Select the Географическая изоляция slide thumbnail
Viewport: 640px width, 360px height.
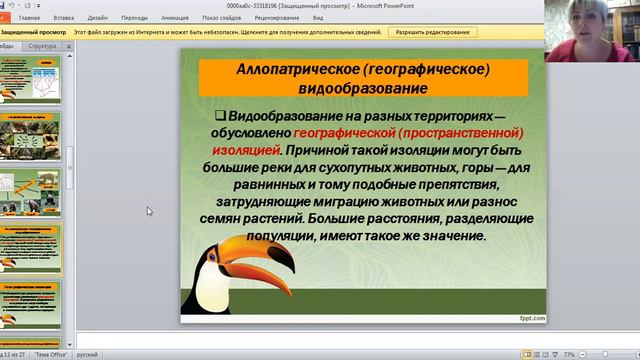click(30, 305)
